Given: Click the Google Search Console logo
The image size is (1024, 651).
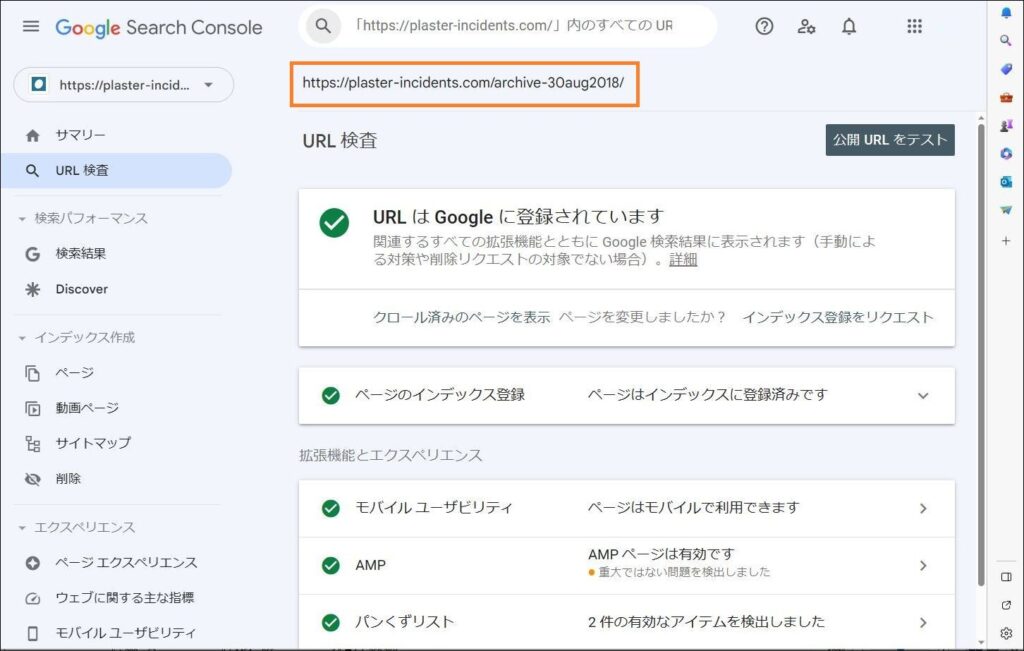Looking at the screenshot, I should click(x=159, y=27).
